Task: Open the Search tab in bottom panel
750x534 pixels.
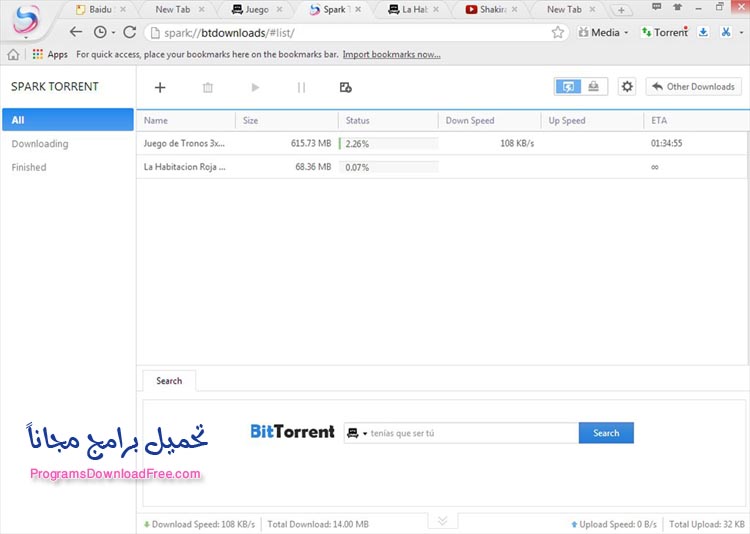Action: [169, 381]
